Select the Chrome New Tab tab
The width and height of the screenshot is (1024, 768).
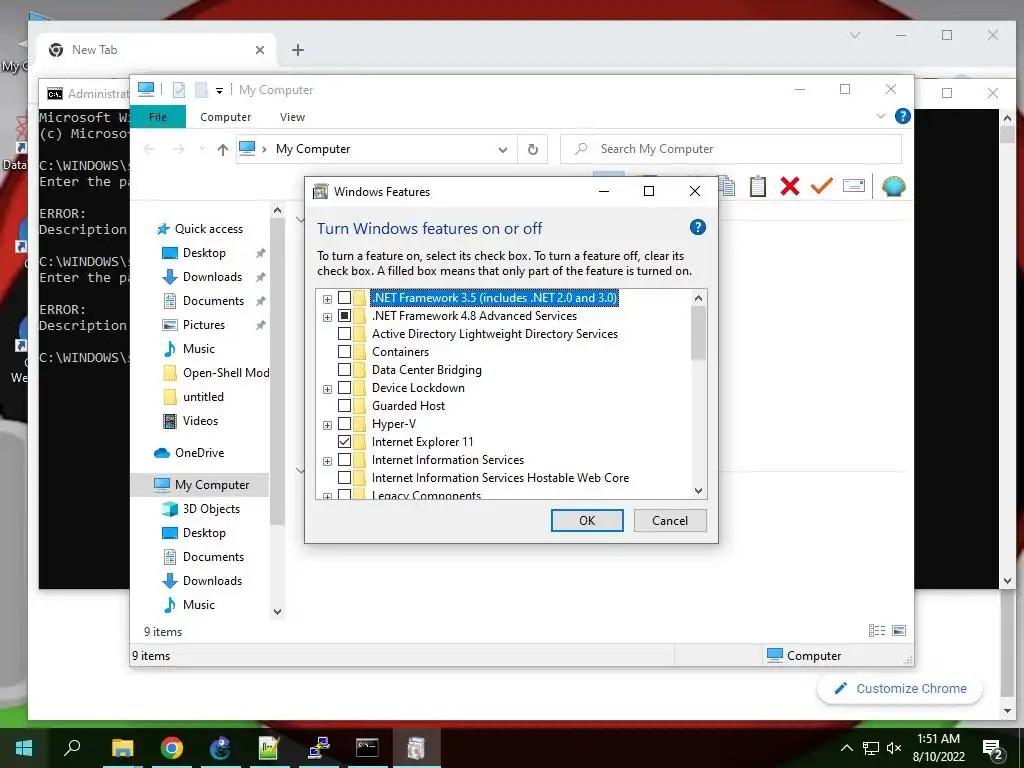tap(156, 50)
